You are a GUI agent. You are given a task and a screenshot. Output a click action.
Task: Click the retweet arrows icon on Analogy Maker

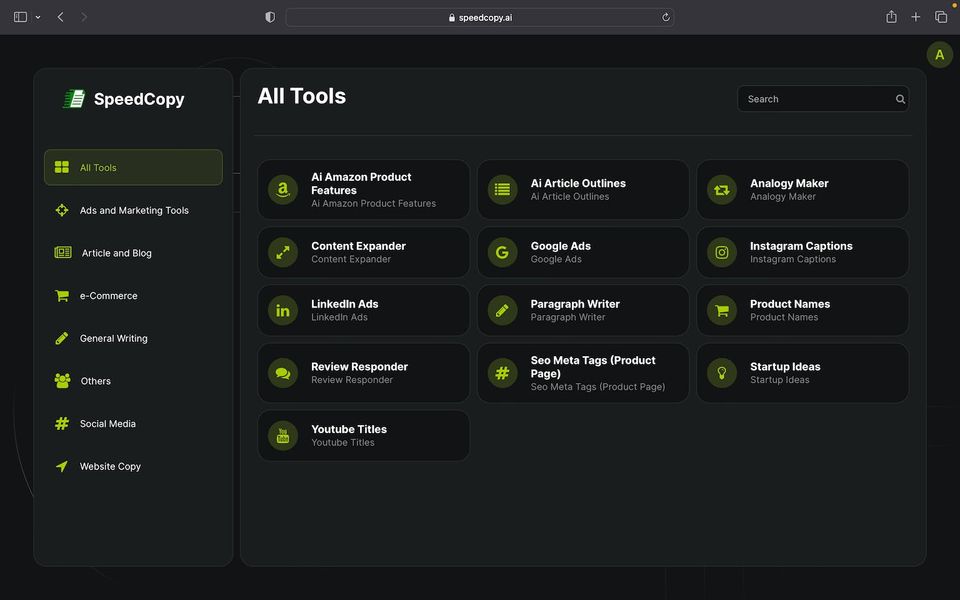[x=722, y=190]
